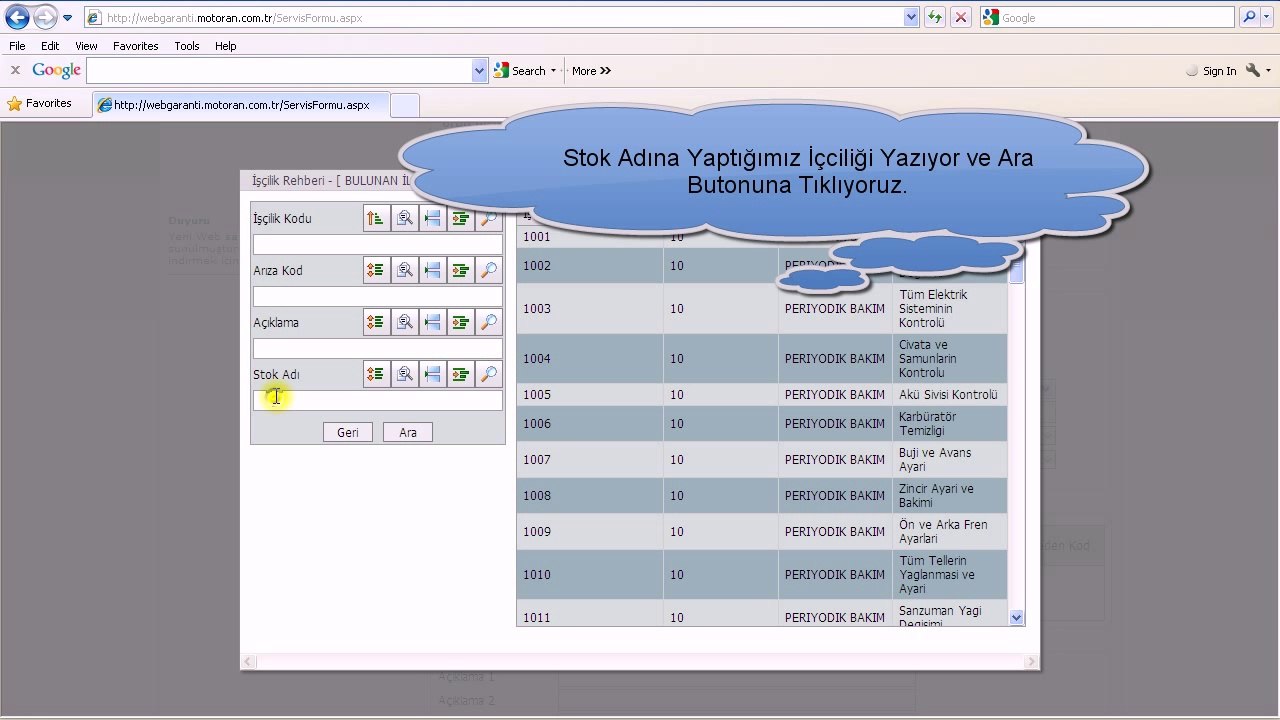Image resolution: width=1280 pixels, height=720 pixels.
Task: Click the Stok Adı text field
Action: [378, 399]
